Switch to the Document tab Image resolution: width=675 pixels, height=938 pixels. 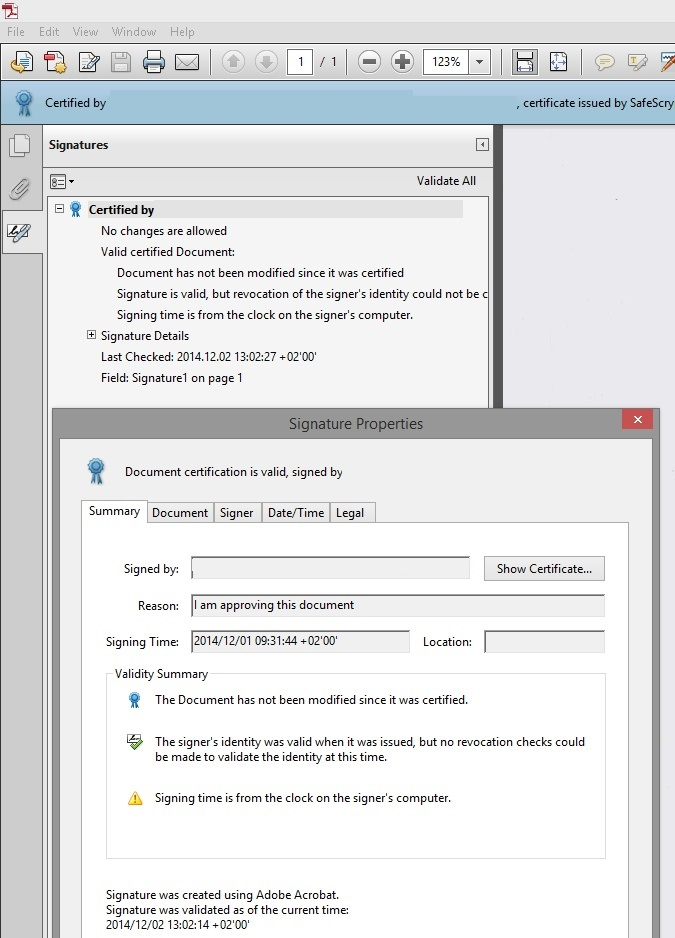[180, 513]
